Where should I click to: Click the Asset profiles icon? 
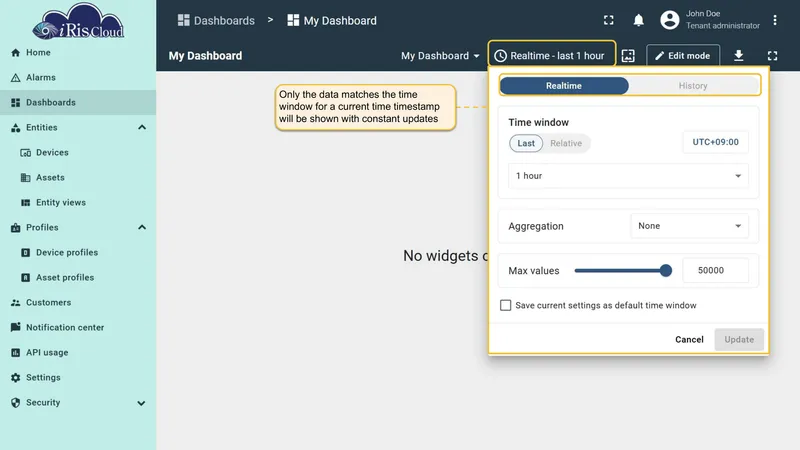click(x=26, y=278)
